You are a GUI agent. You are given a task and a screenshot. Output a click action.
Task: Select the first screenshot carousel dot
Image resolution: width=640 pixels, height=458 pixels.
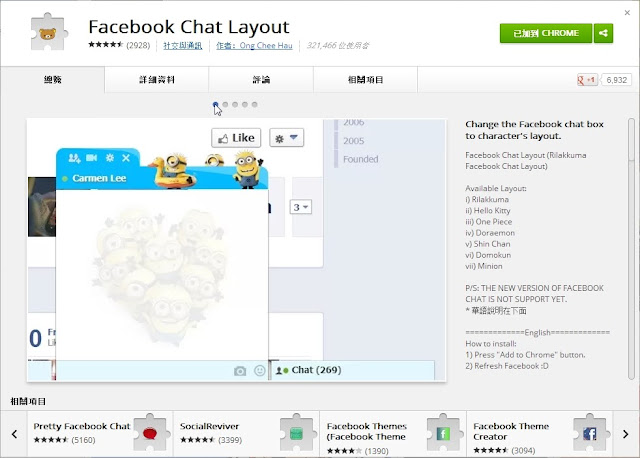click(216, 104)
